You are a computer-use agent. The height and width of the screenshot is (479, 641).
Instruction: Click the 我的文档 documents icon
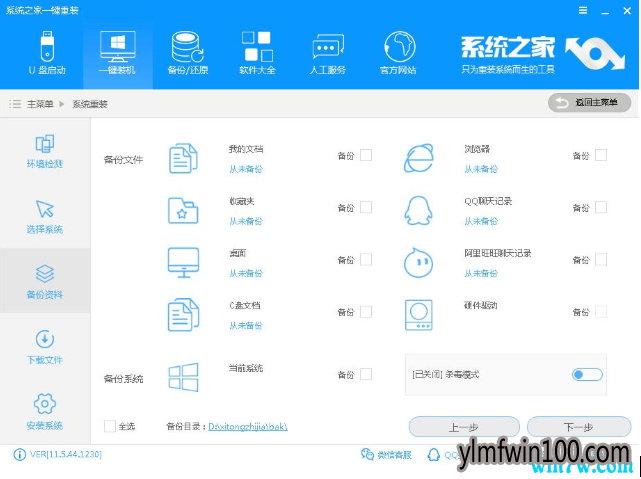(x=183, y=158)
